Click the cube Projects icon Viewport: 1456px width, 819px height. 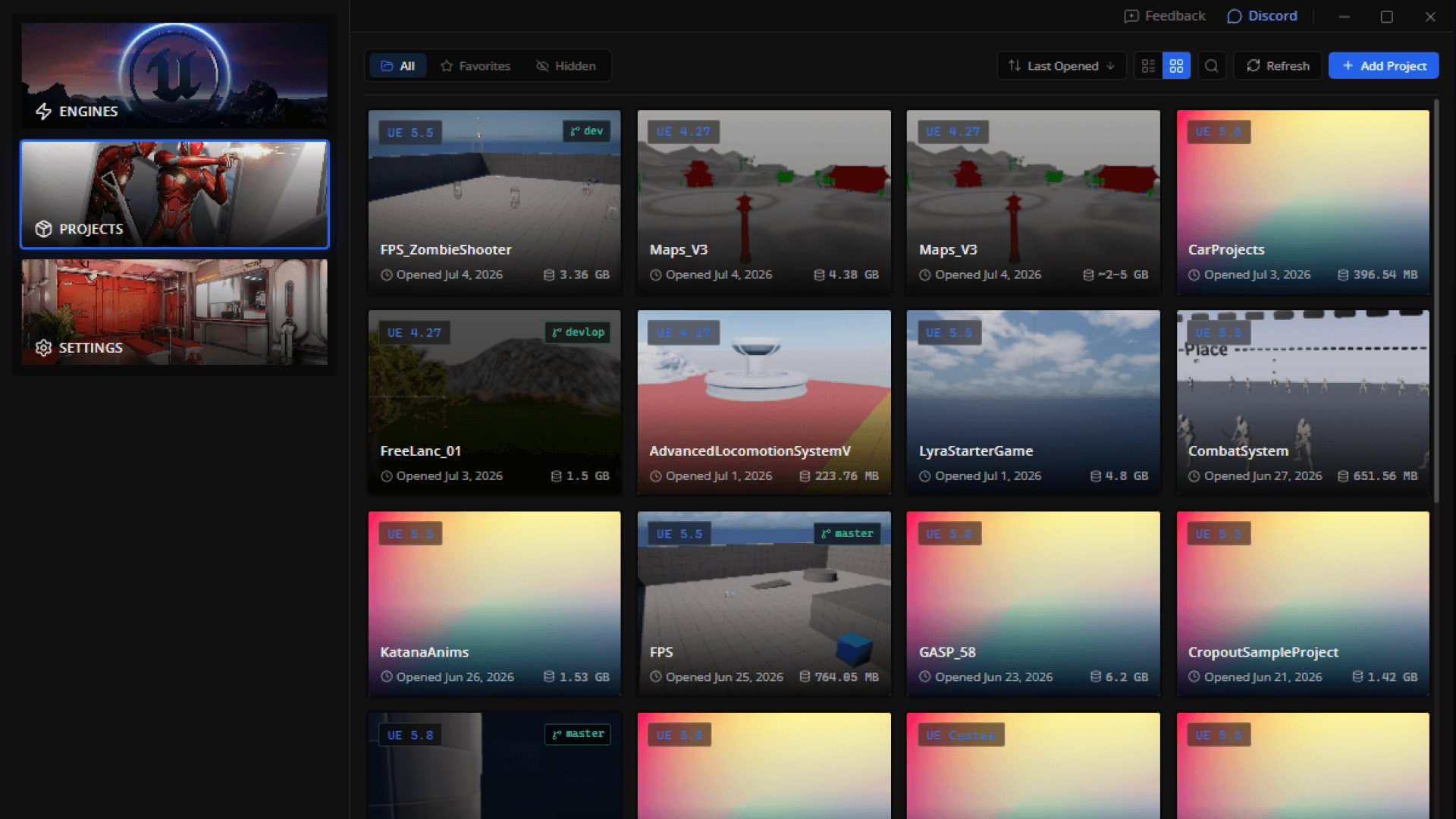[43, 229]
